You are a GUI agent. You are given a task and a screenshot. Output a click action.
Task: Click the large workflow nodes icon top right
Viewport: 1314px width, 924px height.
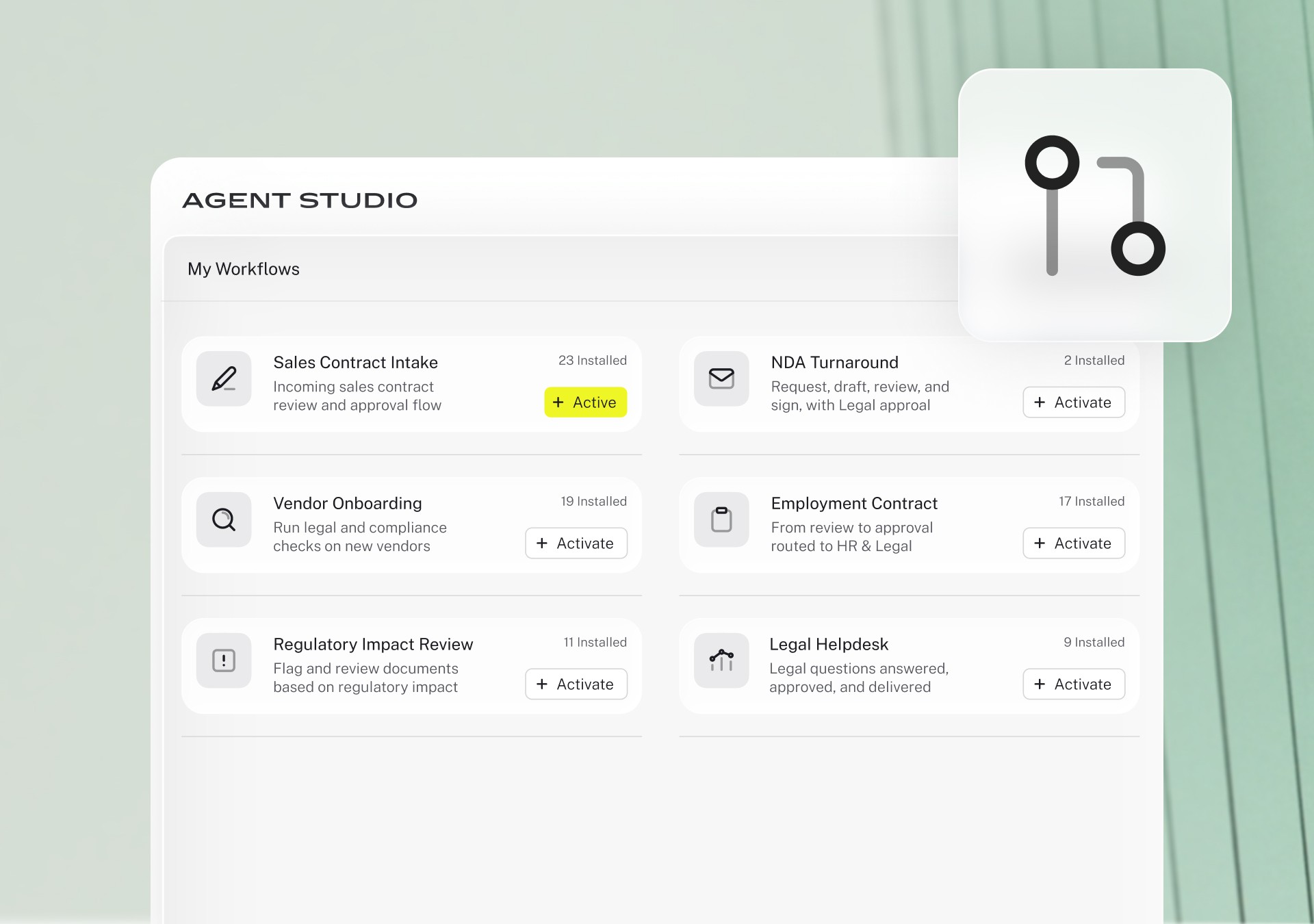click(x=1094, y=205)
